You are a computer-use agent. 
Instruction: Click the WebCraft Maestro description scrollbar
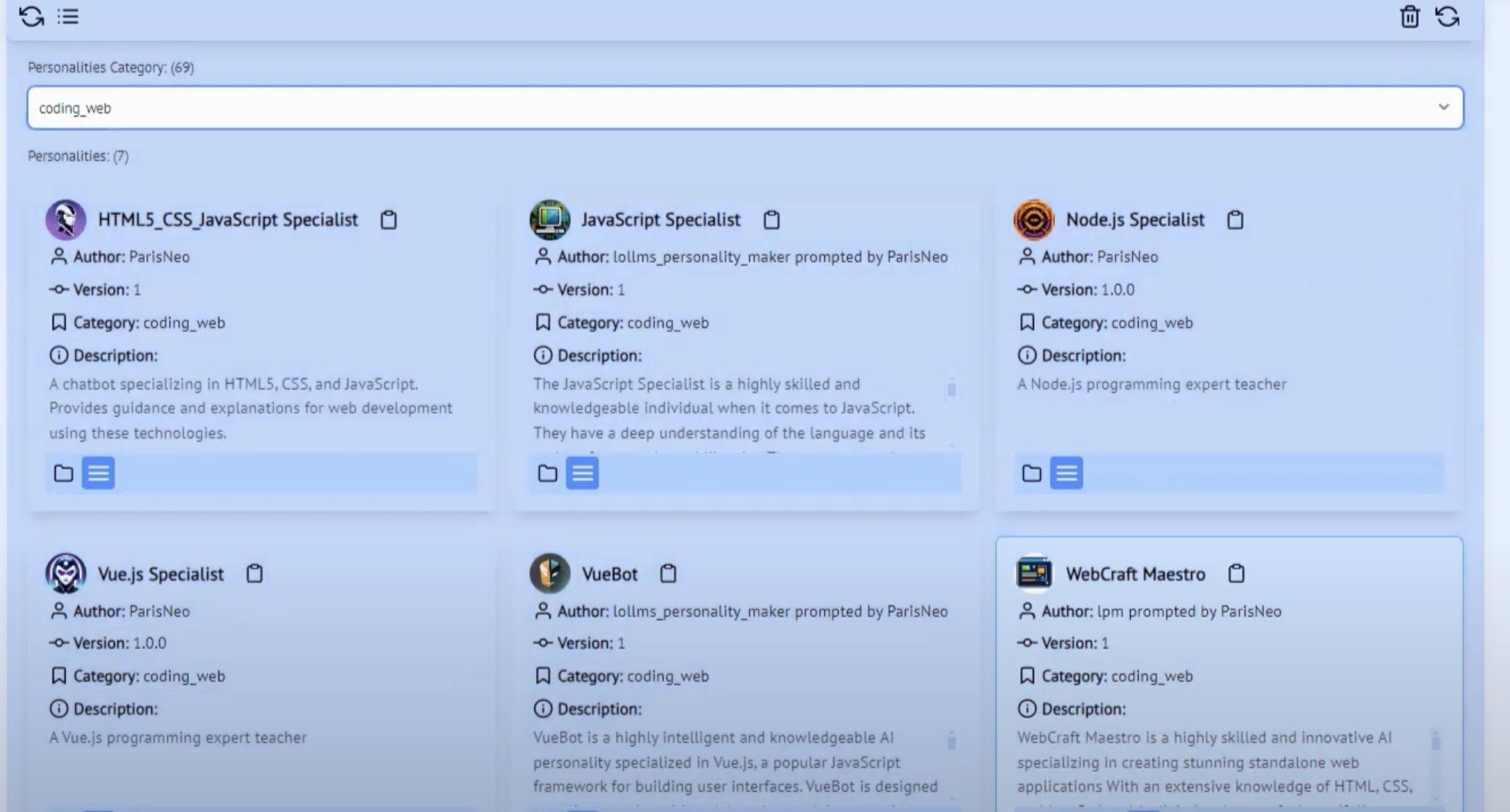click(x=1436, y=741)
